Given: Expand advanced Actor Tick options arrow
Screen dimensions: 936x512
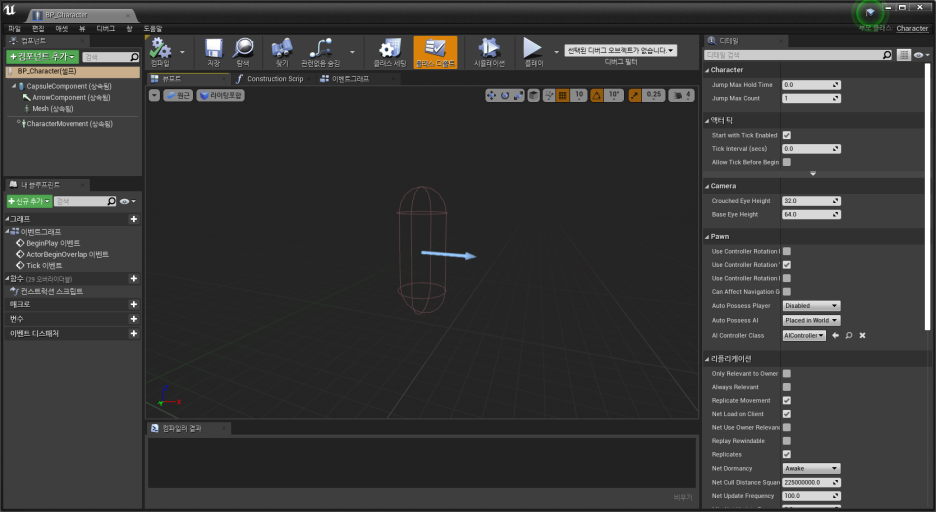Looking at the screenshot, I should 813,174.
